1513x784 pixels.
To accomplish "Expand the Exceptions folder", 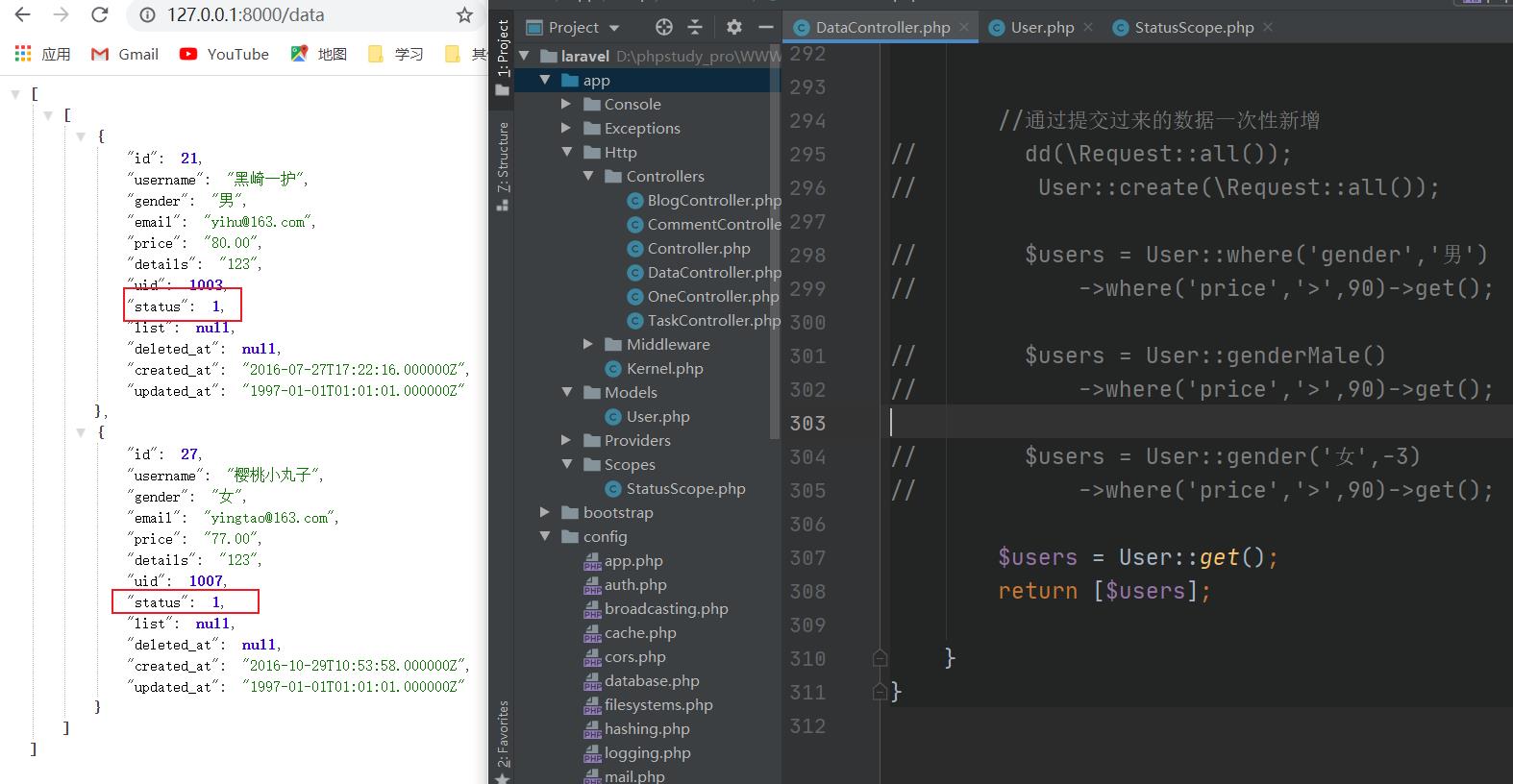I will (x=566, y=128).
